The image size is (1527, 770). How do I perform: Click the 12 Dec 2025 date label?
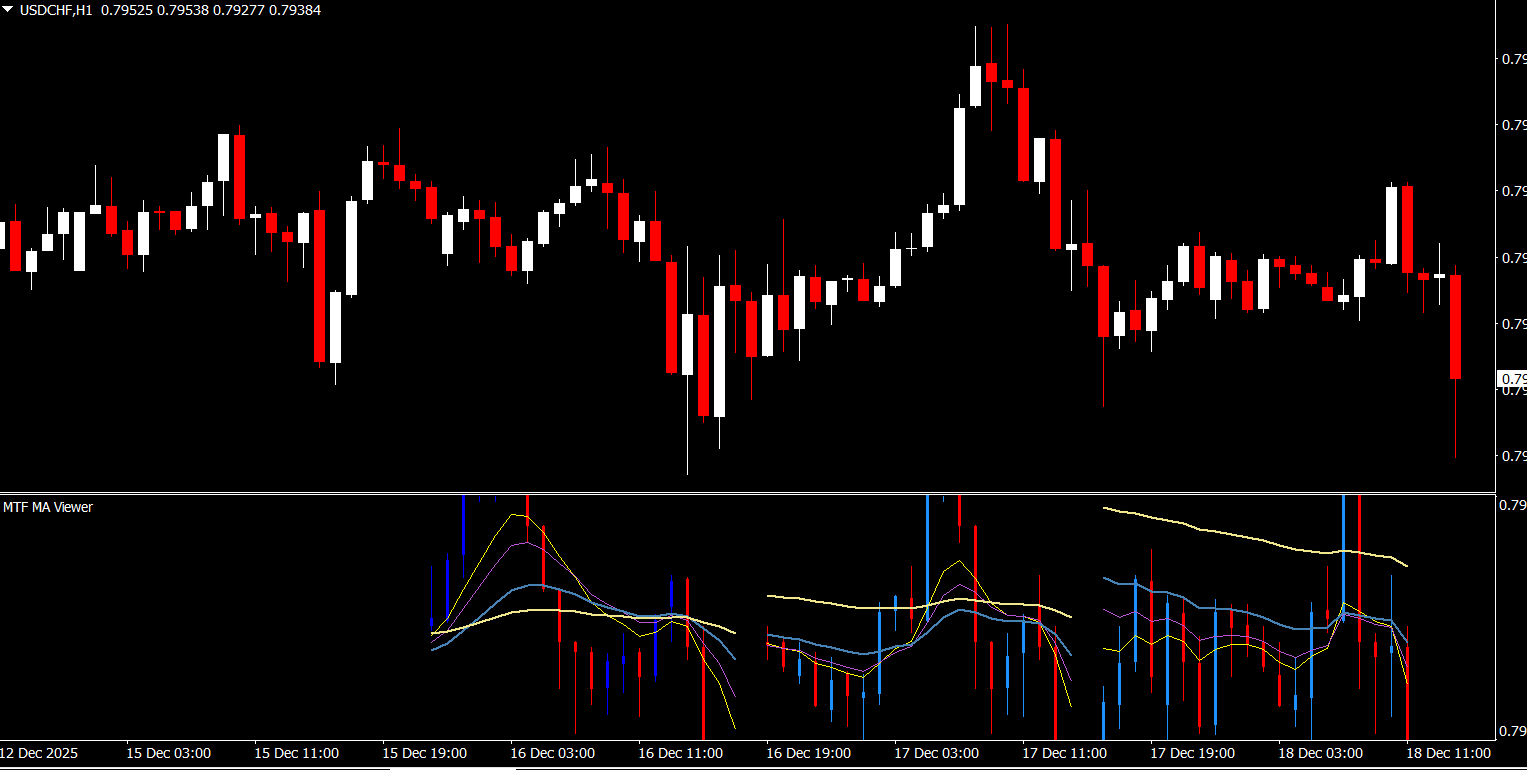coord(38,753)
